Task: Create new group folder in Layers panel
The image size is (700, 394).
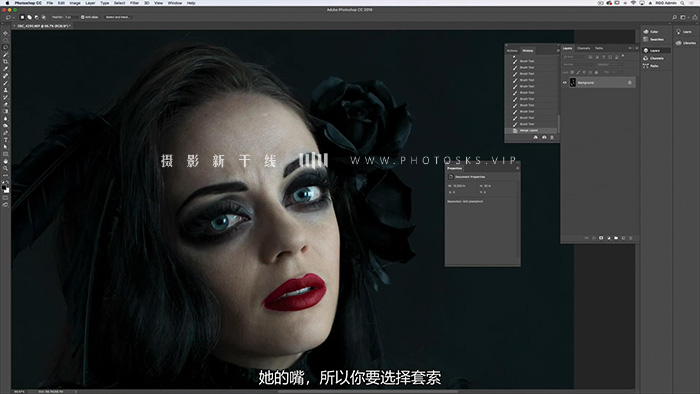Action: [616, 238]
